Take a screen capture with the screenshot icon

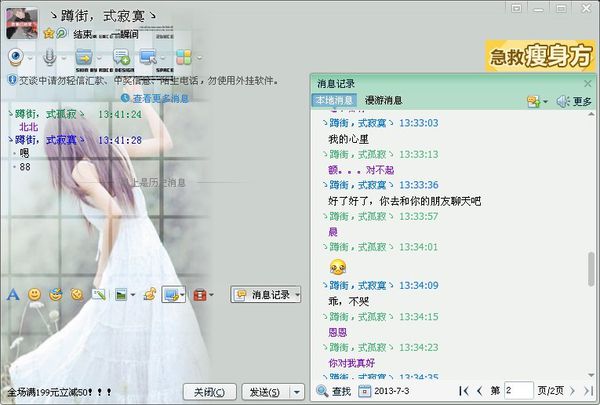(x=171, y=295)
